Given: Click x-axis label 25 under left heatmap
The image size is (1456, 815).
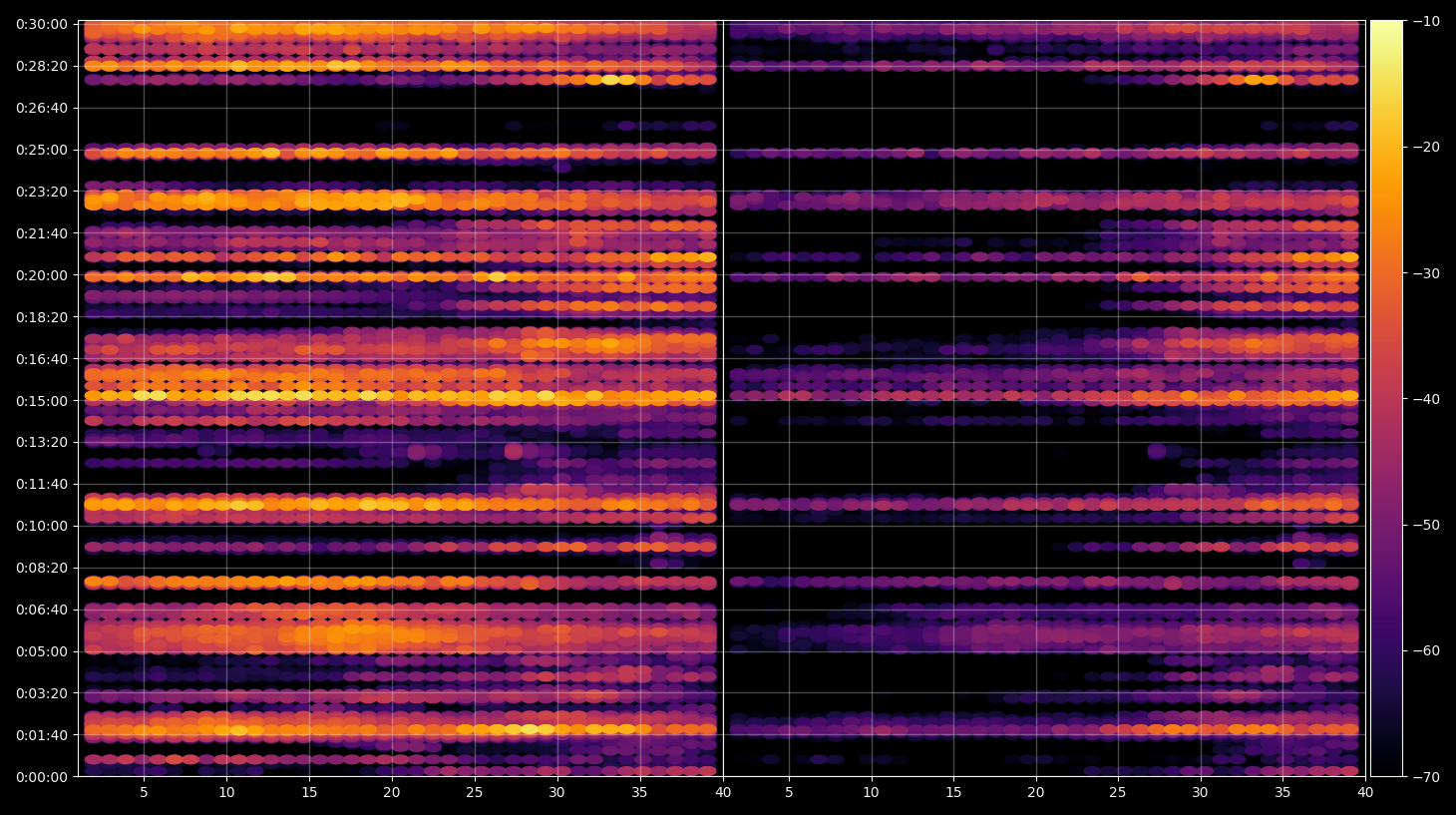Looking at the screenshot, I should [x=475, y=793].
